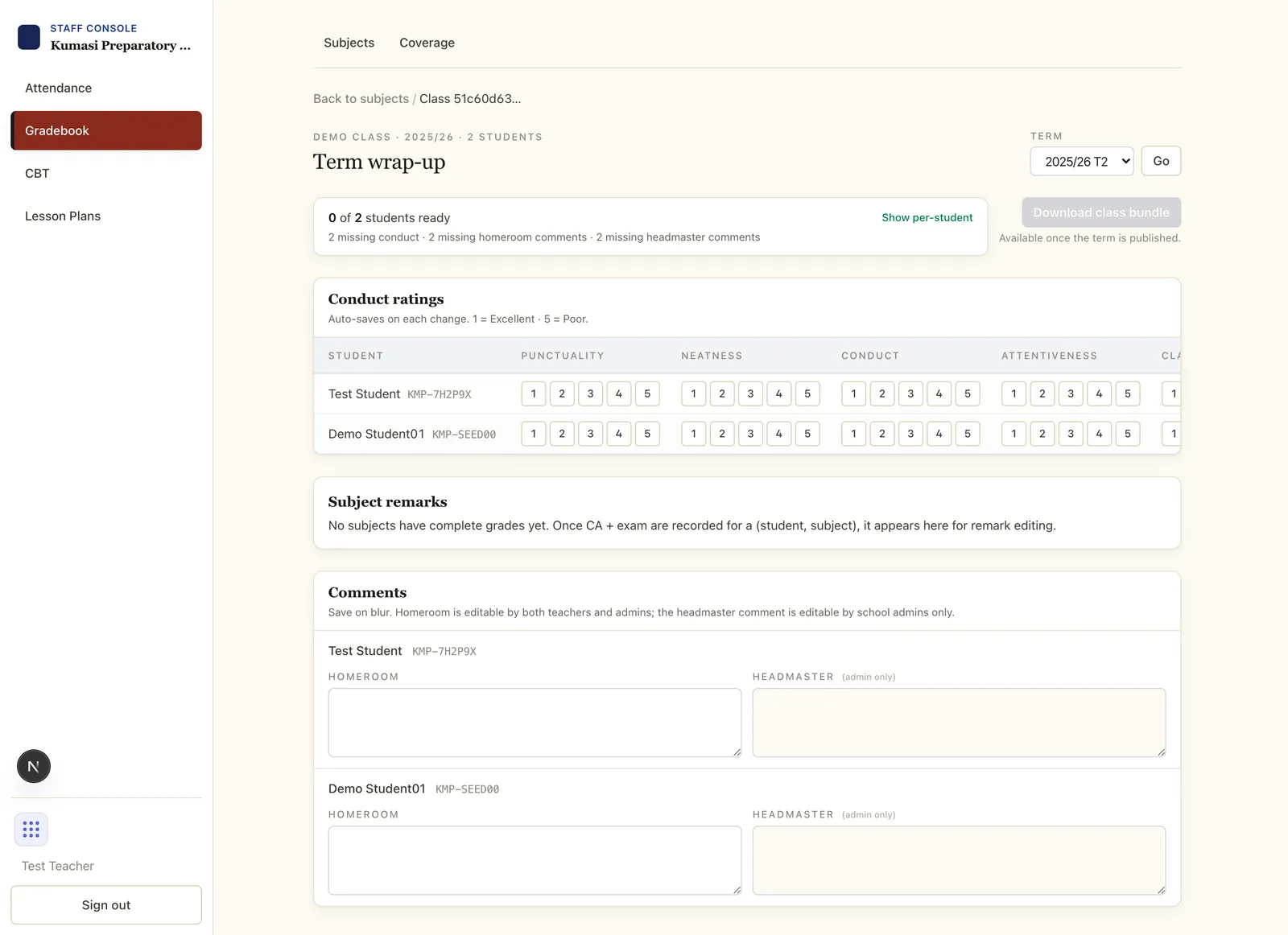Open the app grid launcher icon
Viewport: 1288px width, 935px height.
tap(31, 829)
